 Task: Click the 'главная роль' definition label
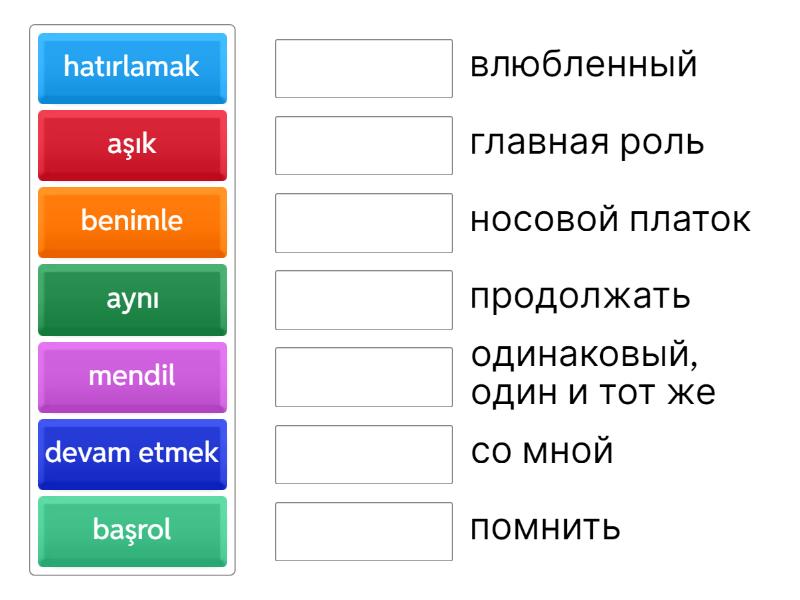coord(587,143)
